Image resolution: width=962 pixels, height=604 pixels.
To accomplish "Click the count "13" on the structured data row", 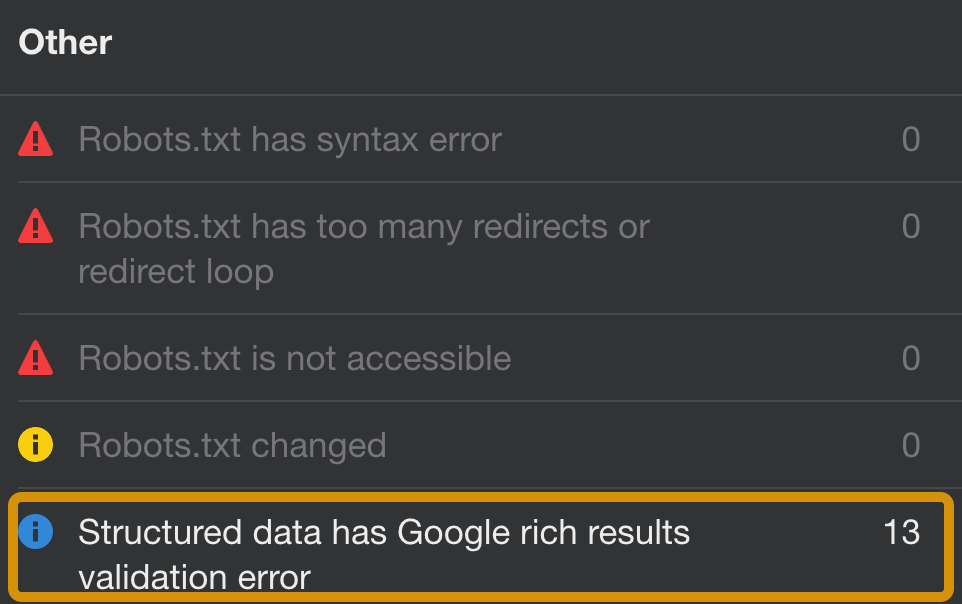I will pyautogui.click(x=904, y=533).
